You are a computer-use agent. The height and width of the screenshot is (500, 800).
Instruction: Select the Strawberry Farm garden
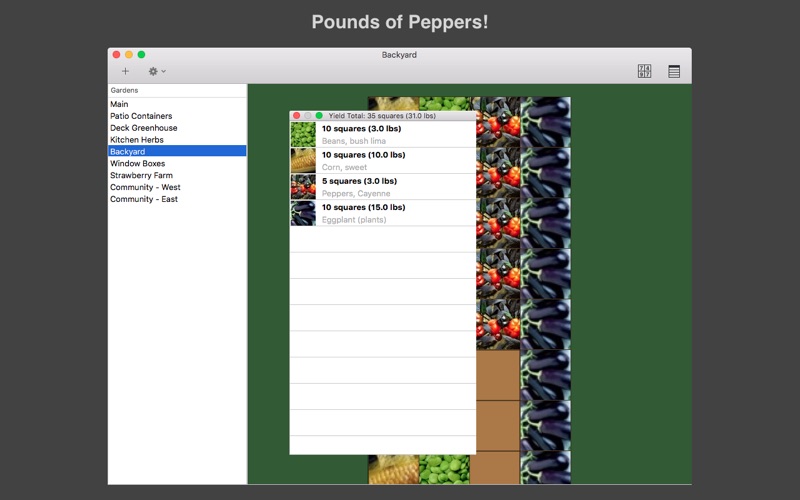pyautogui.click(x=177, y=175)
